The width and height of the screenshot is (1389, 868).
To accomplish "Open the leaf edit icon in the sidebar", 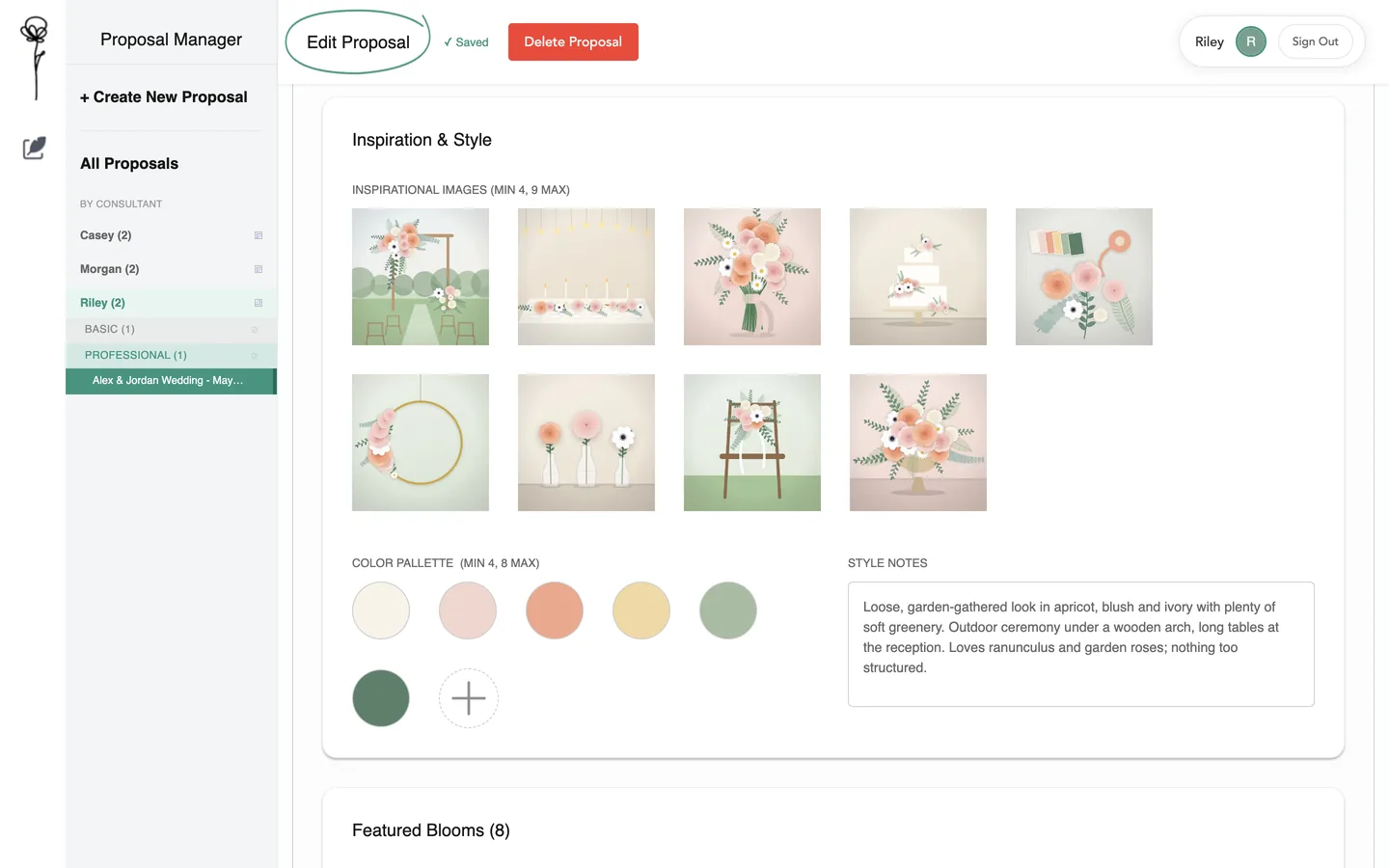I will [35, 148].
